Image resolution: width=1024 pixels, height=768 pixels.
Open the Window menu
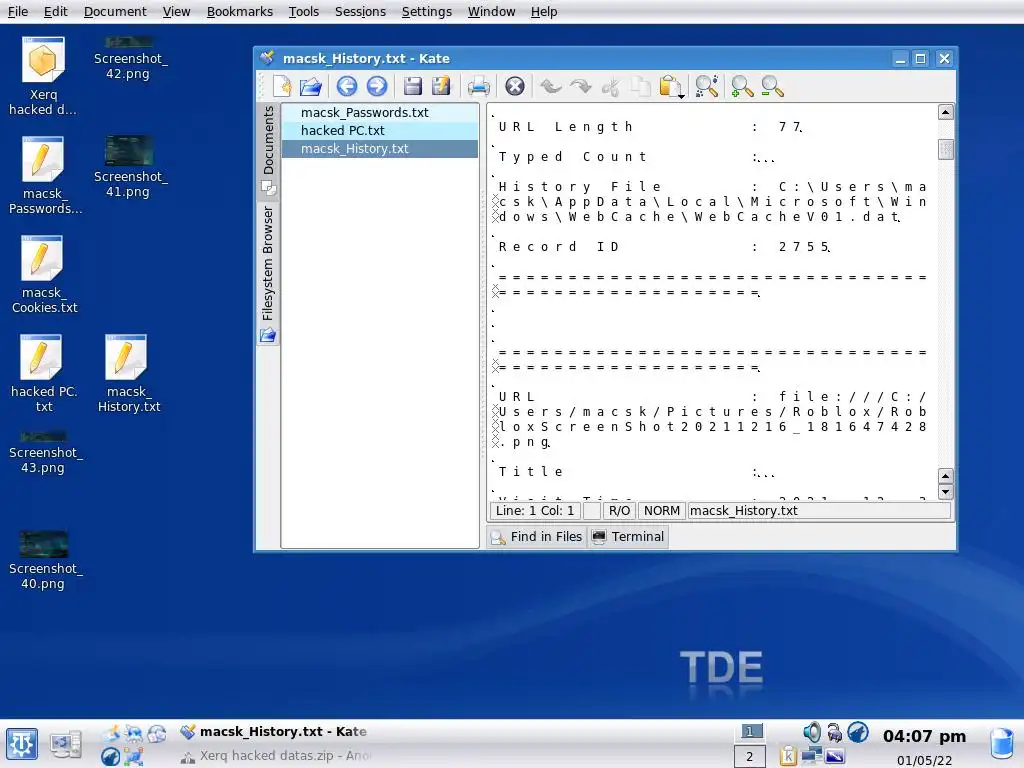491,12
